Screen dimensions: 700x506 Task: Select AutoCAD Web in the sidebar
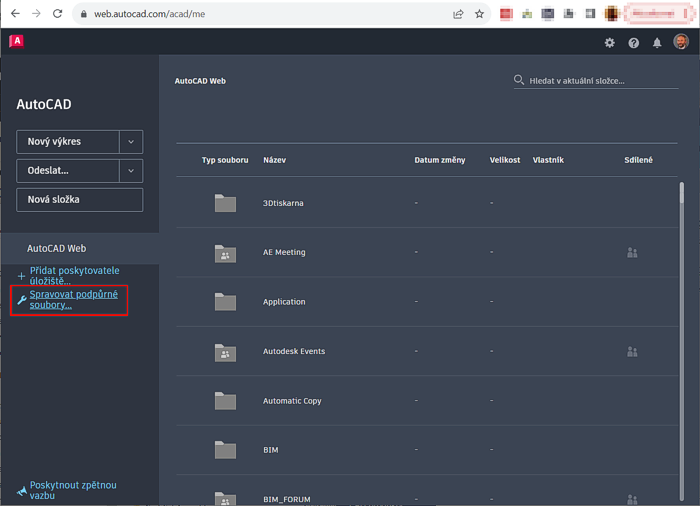tap(56, 248)
